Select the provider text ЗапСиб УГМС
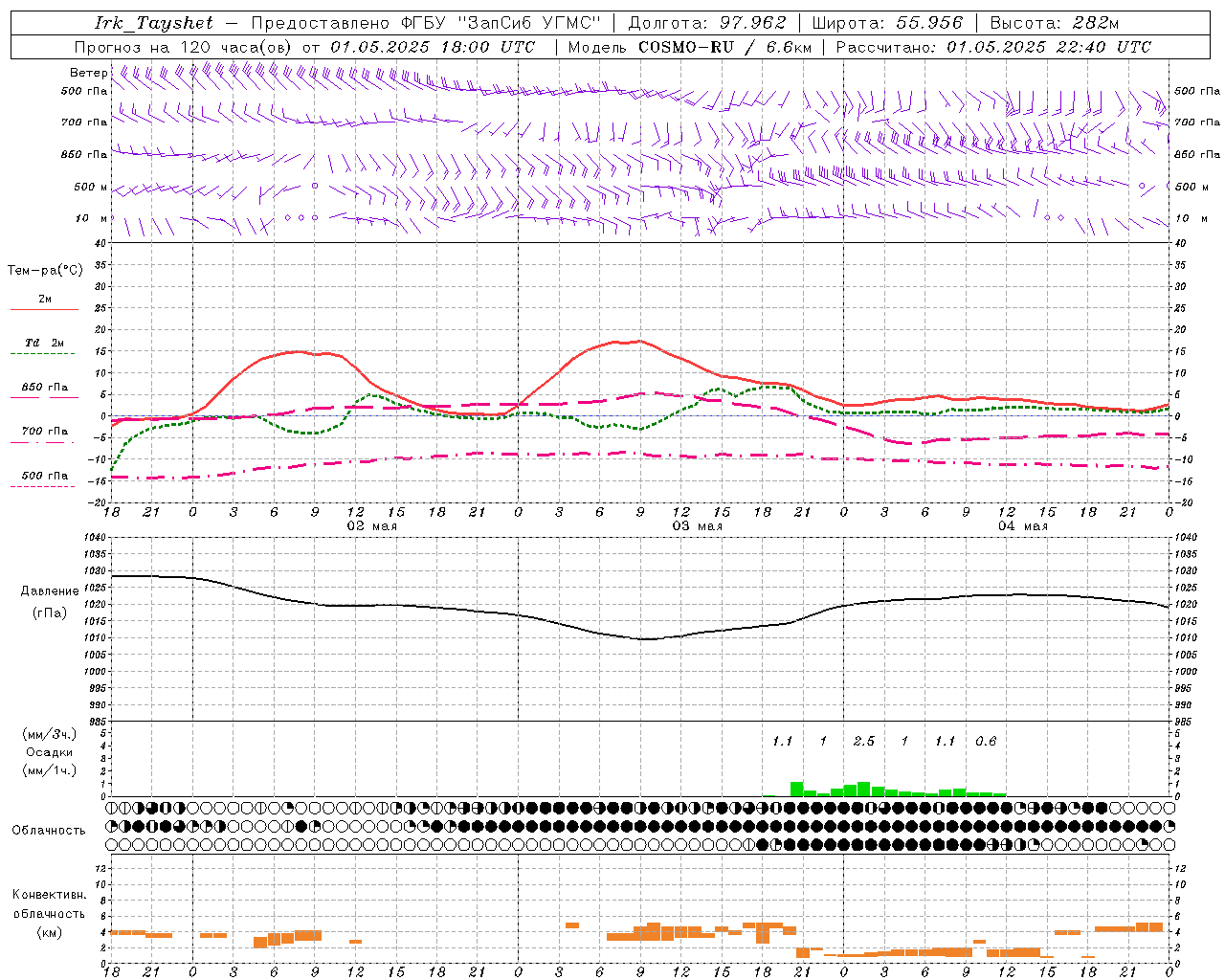The height and width of the screenshot is (980, 1225). [530, 23]
